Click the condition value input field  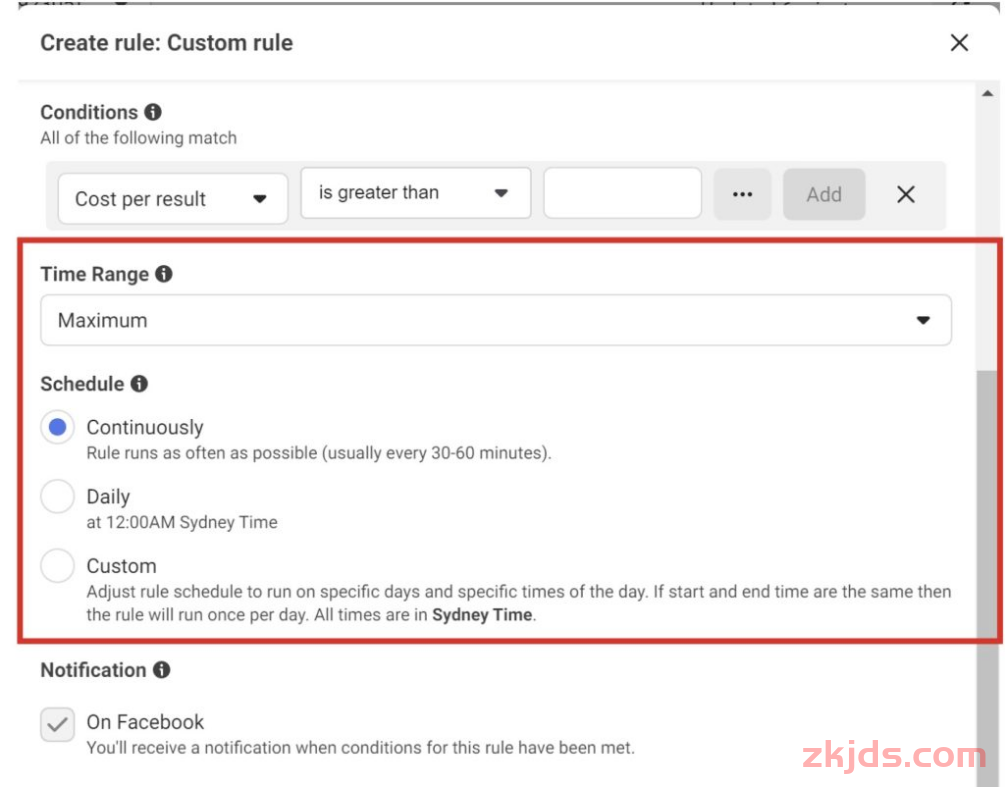click(622, 193)
